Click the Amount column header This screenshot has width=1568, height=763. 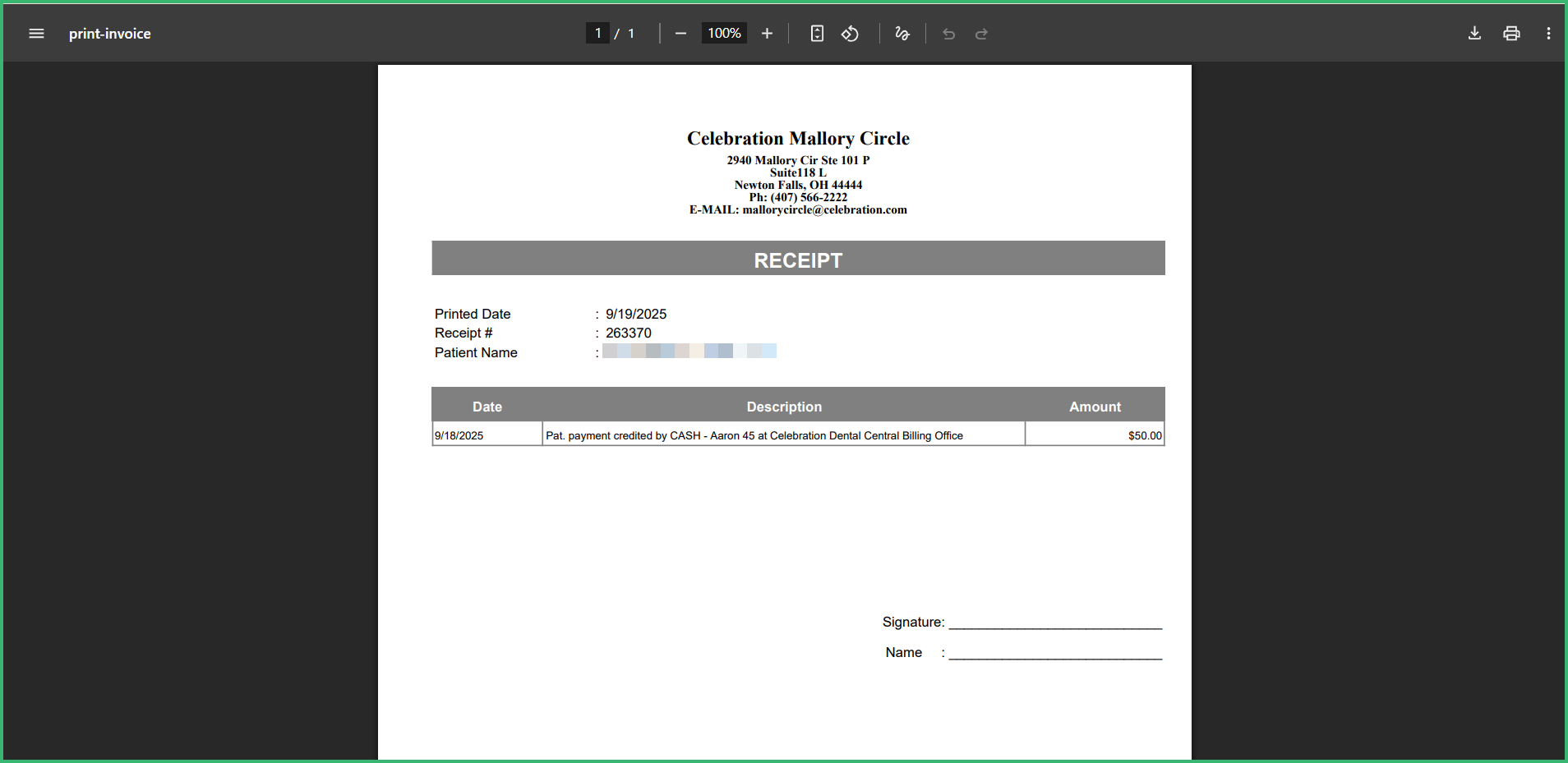[x=1095, y=407]
